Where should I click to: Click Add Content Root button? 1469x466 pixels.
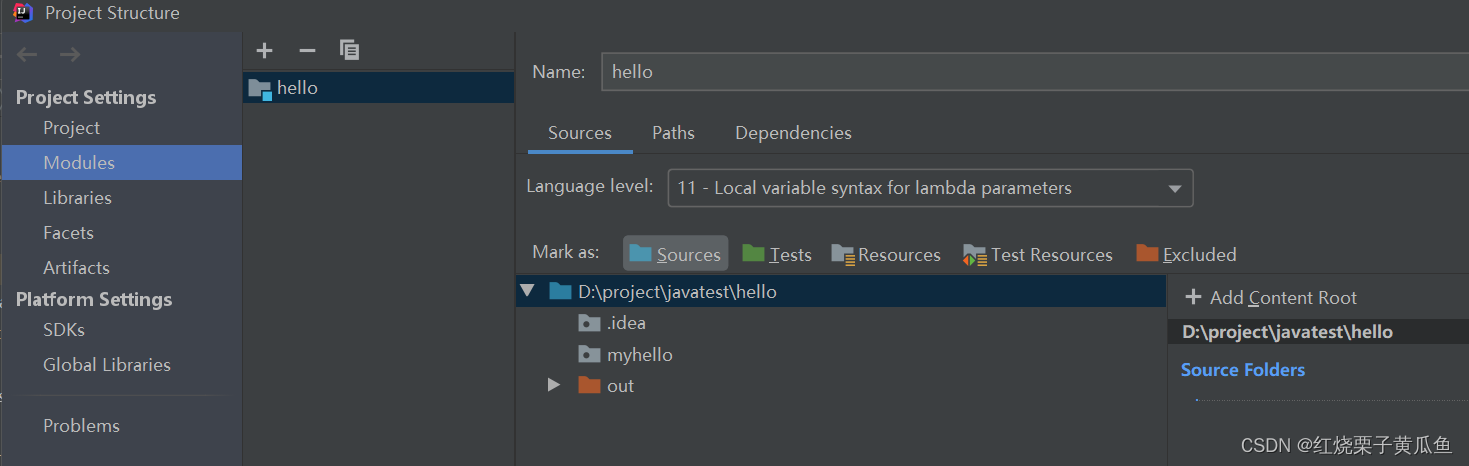coord(1271,297)
